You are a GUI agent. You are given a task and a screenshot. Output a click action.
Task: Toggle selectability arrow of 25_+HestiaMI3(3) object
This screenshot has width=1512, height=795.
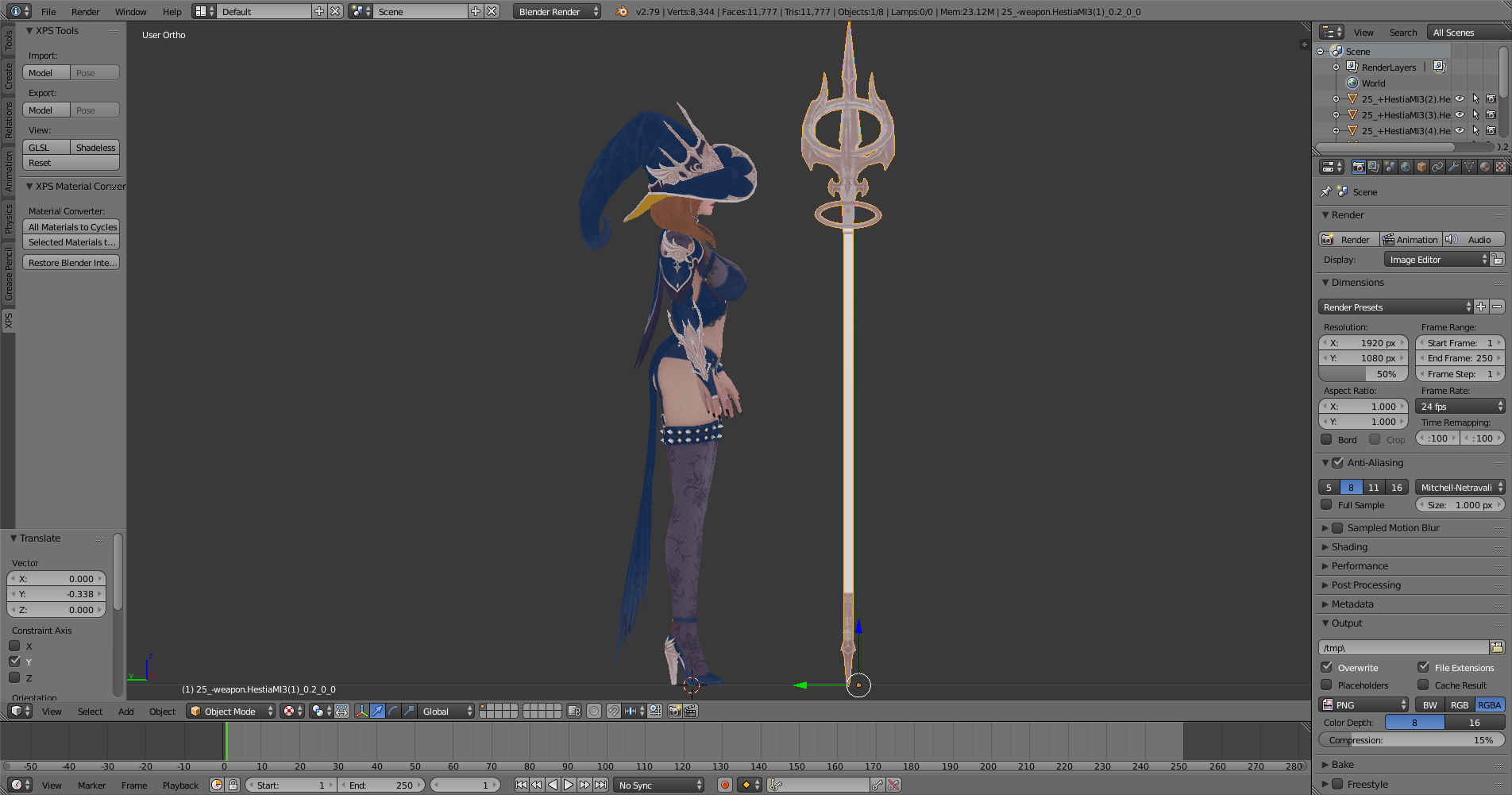click(1475, 115)
